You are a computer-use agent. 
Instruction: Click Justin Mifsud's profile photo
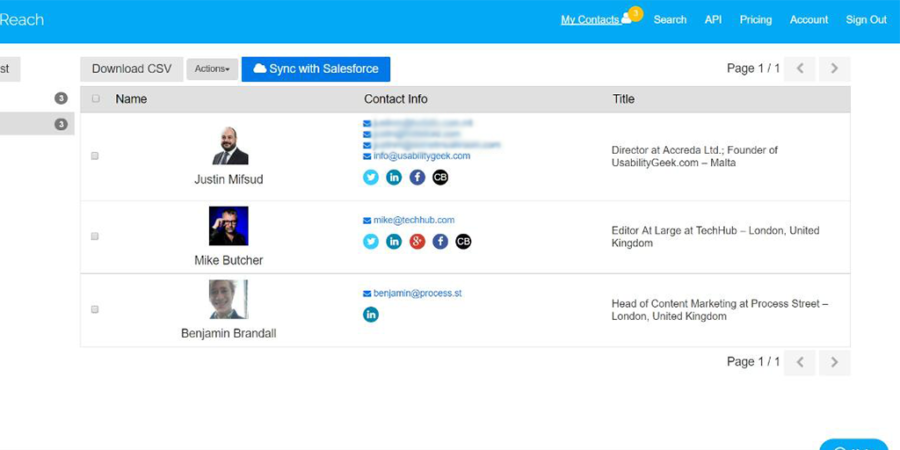click(229, 145)
